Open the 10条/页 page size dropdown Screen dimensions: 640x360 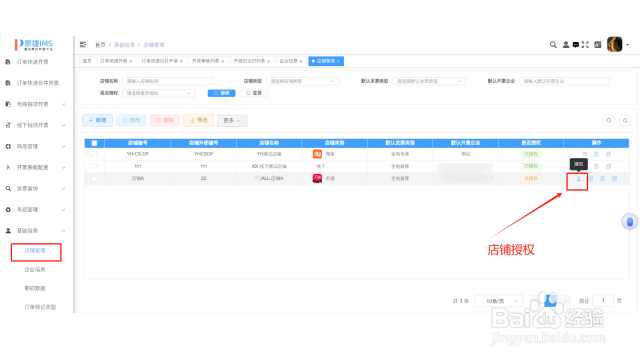pyautogui.click(x=499, y=301)
